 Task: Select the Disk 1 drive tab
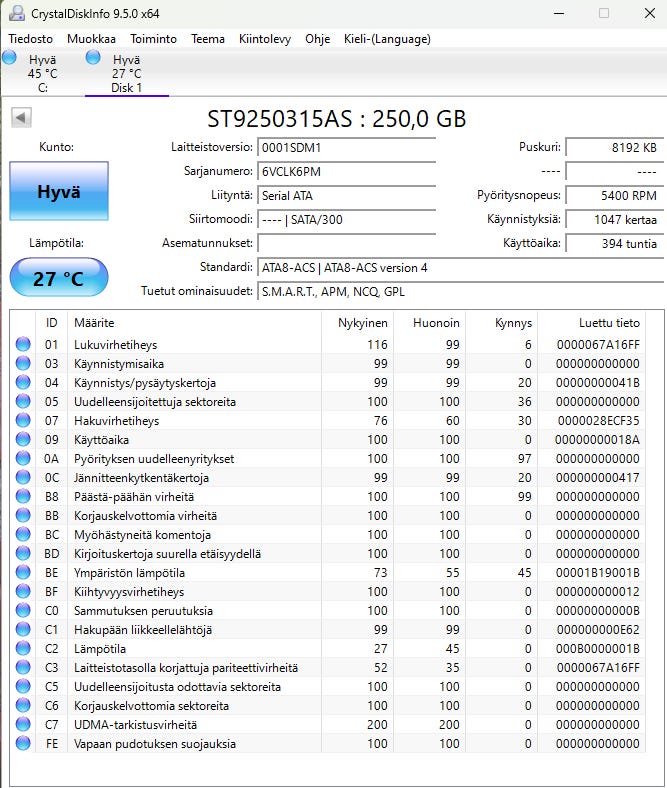point(127,74)
